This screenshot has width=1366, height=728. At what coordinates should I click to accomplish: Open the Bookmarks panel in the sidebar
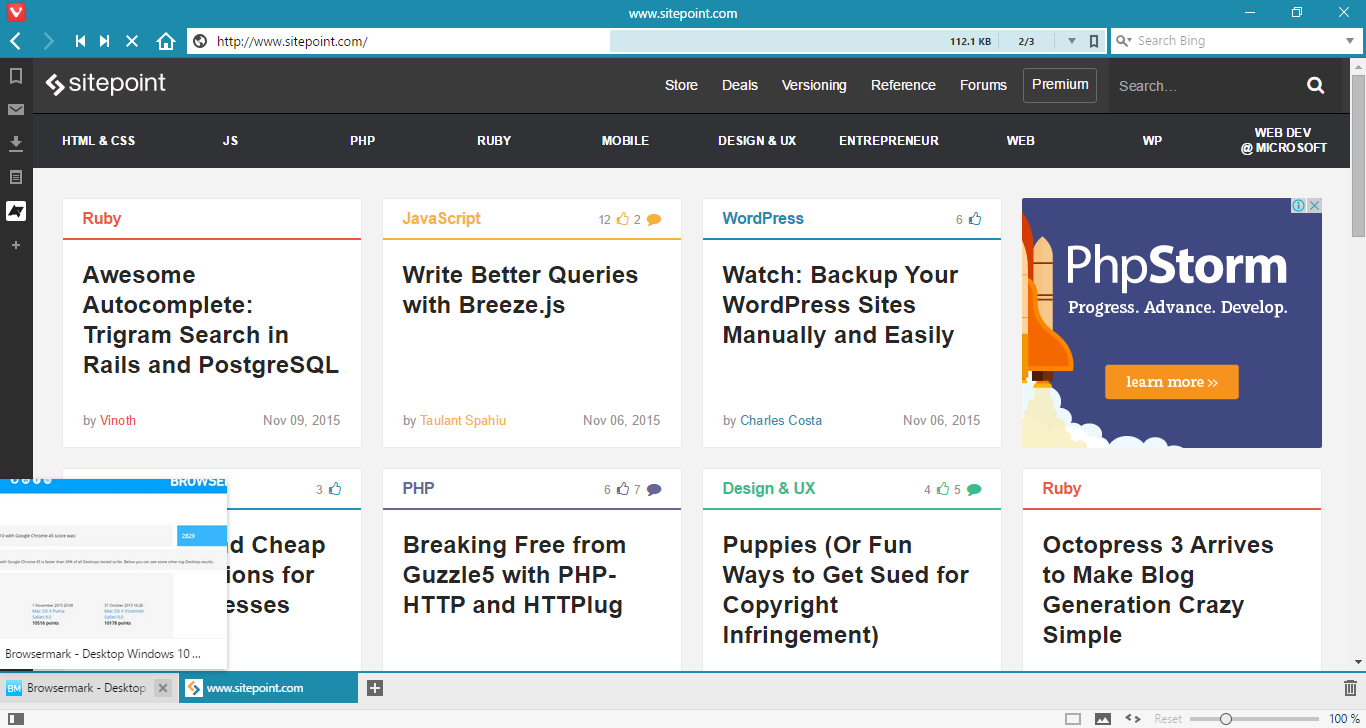coord(15,75)
